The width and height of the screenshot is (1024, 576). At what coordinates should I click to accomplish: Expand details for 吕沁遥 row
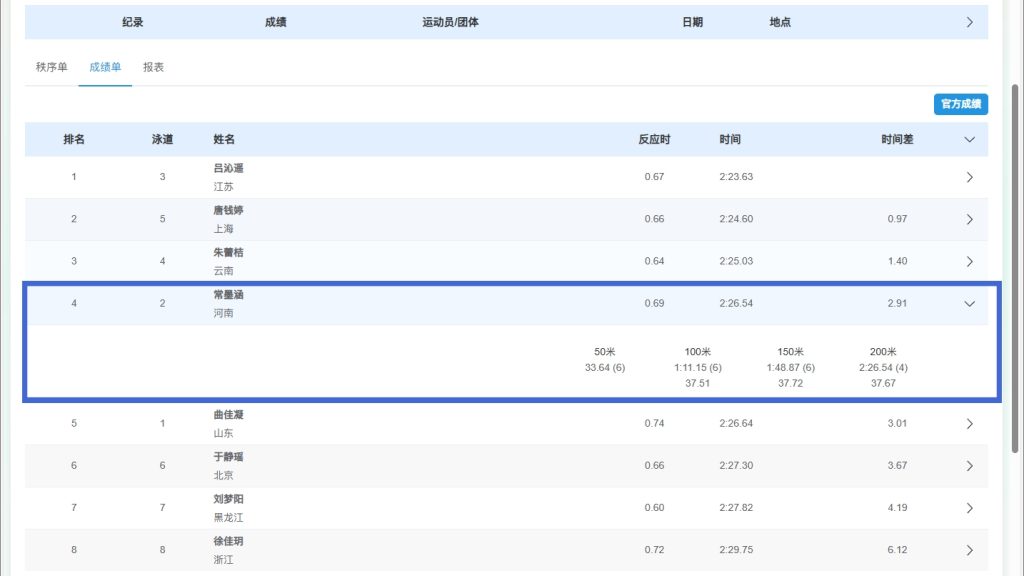coord(969,177)
